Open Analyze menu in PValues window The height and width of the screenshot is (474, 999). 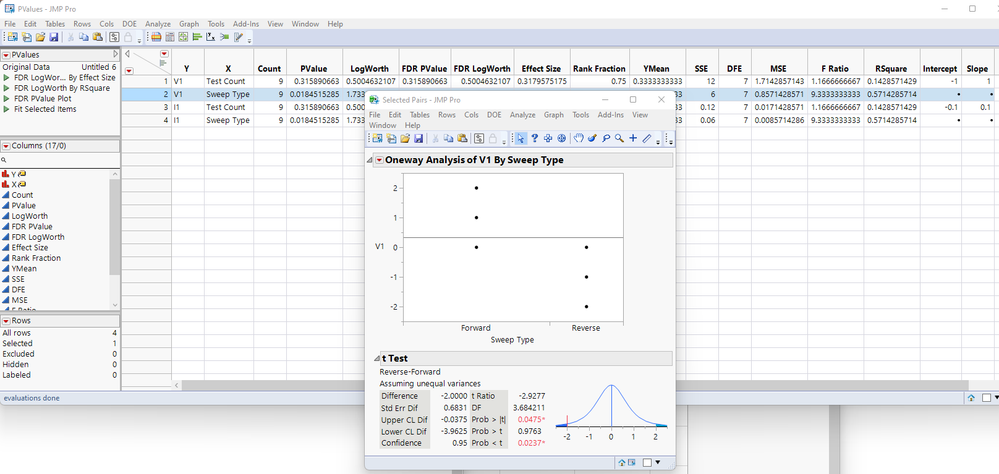click(x=158, y=24)
